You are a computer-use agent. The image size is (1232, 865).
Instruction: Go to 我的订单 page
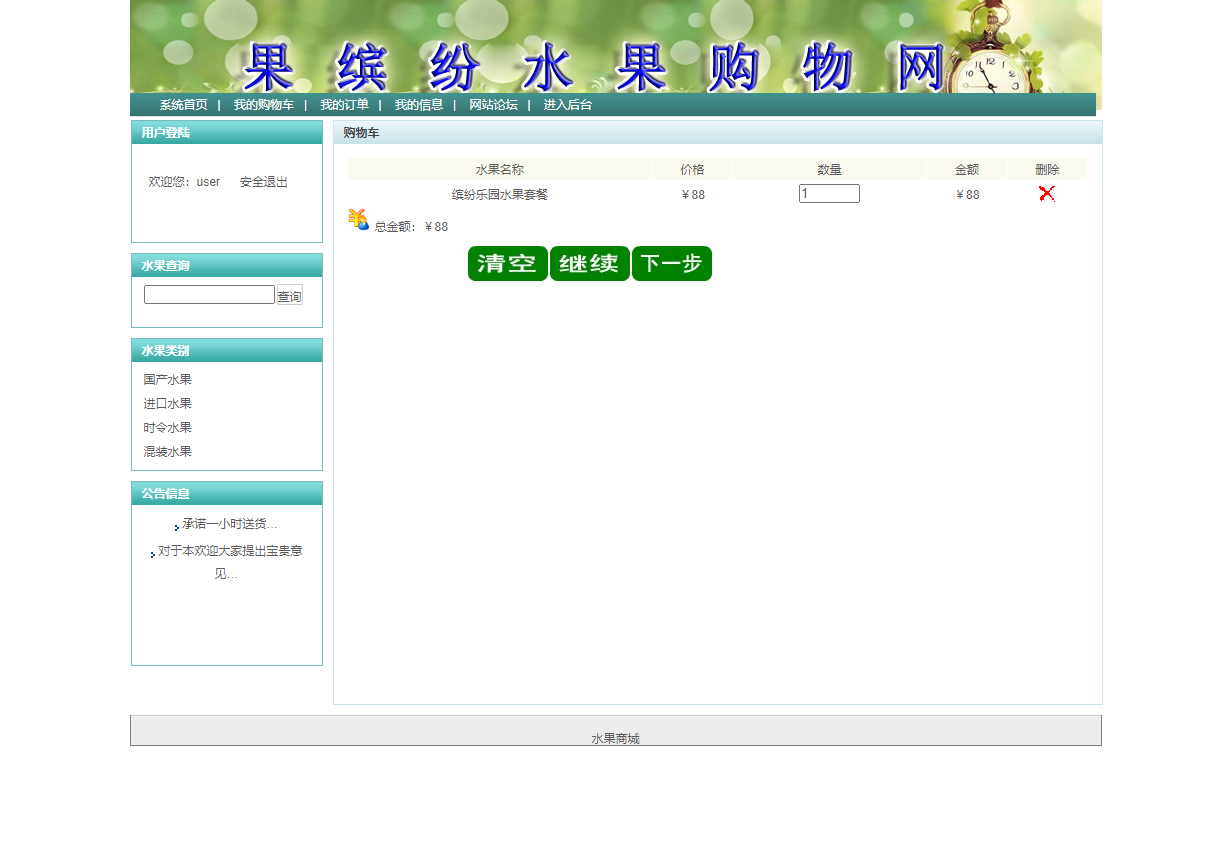[x=344, y=105]
